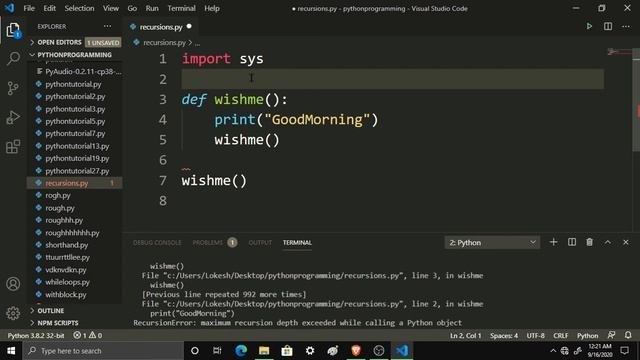Click the Windows Start button

click(x=11, y=351)
